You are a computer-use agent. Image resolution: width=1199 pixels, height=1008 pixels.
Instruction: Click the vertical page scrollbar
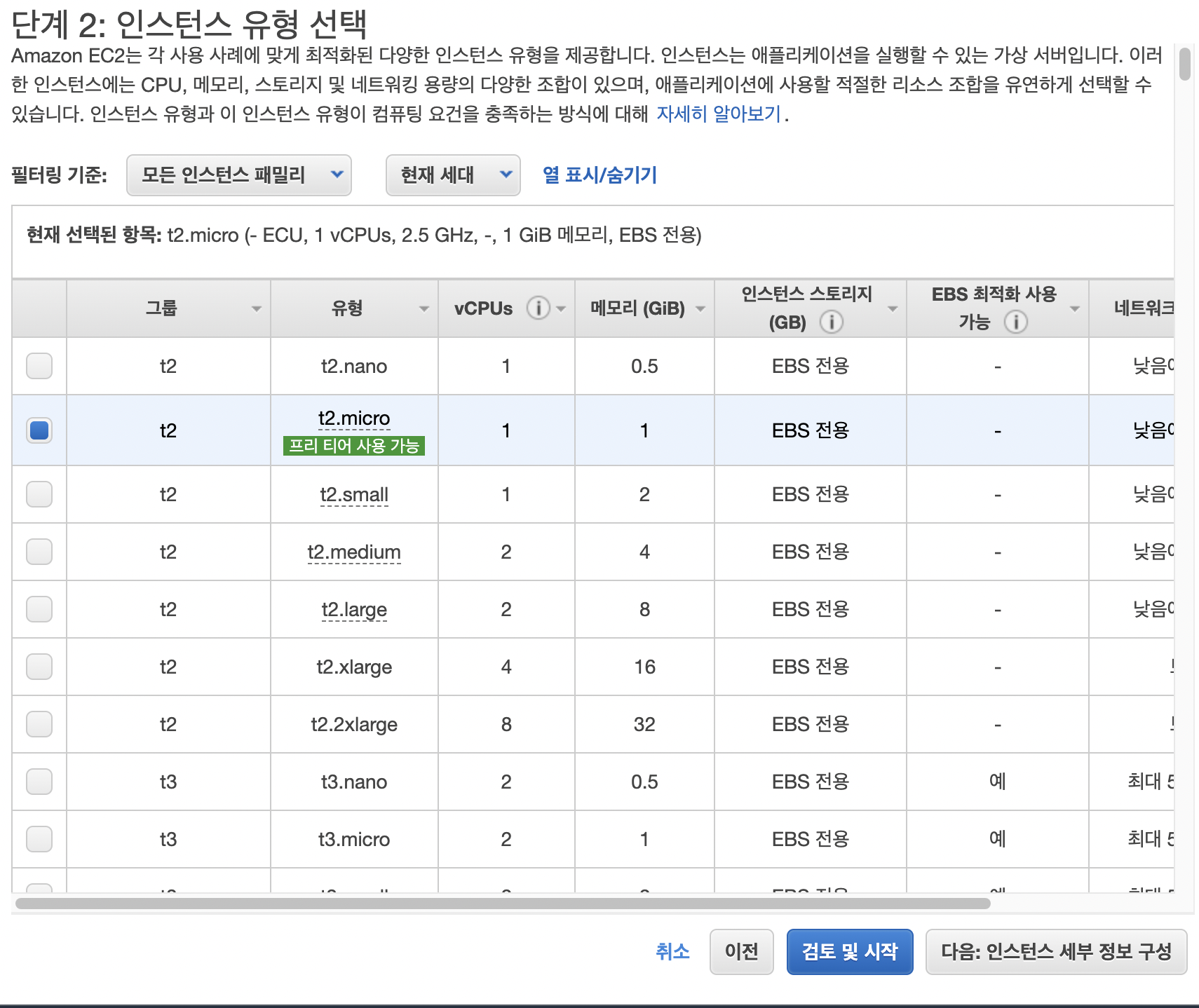(x=1185, y=64)
